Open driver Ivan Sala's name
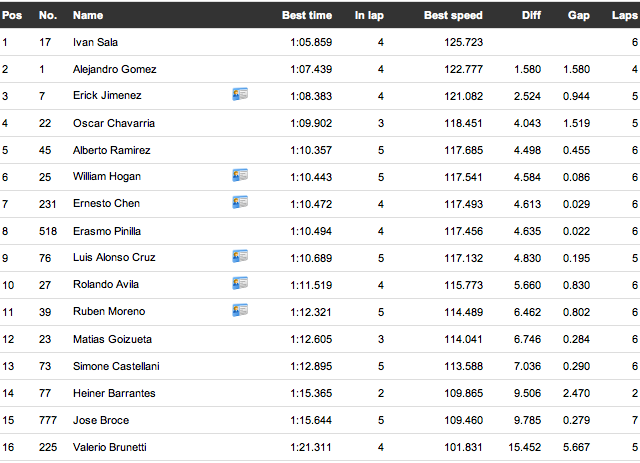Screen dimensions: 640x463 click(x=95, y=42)
